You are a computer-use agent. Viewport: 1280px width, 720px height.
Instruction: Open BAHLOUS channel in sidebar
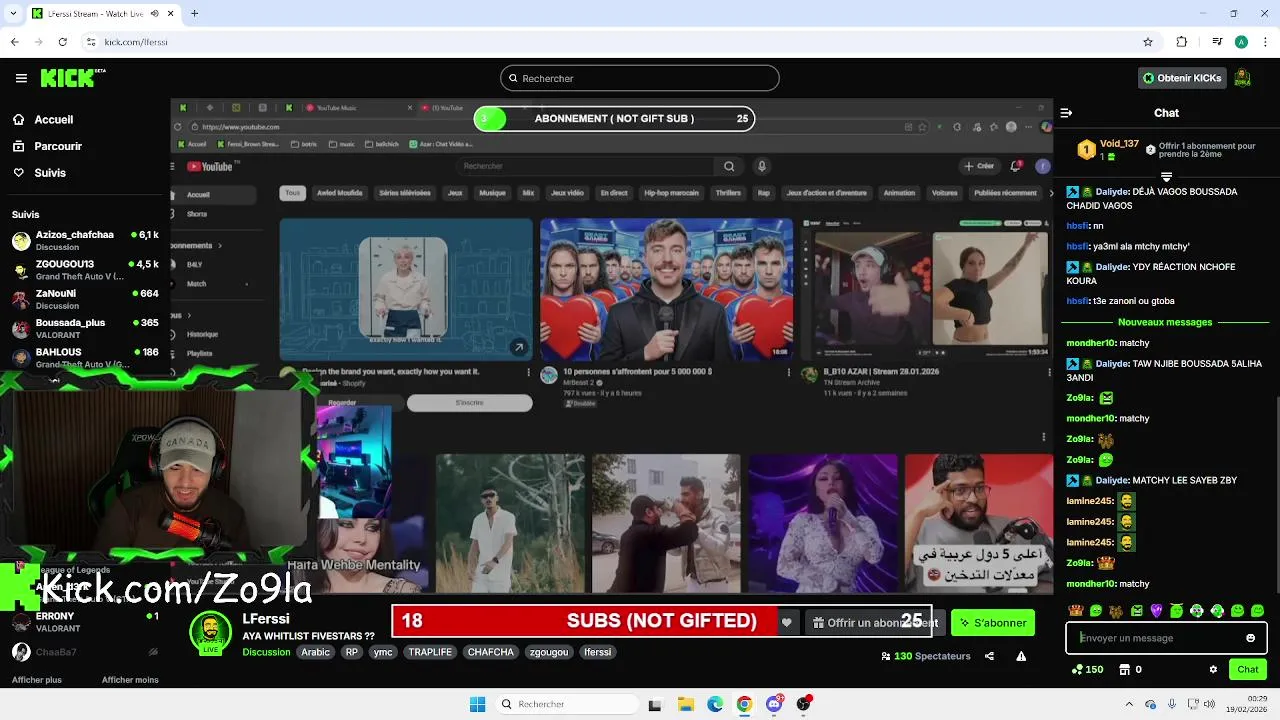point(84,358)
